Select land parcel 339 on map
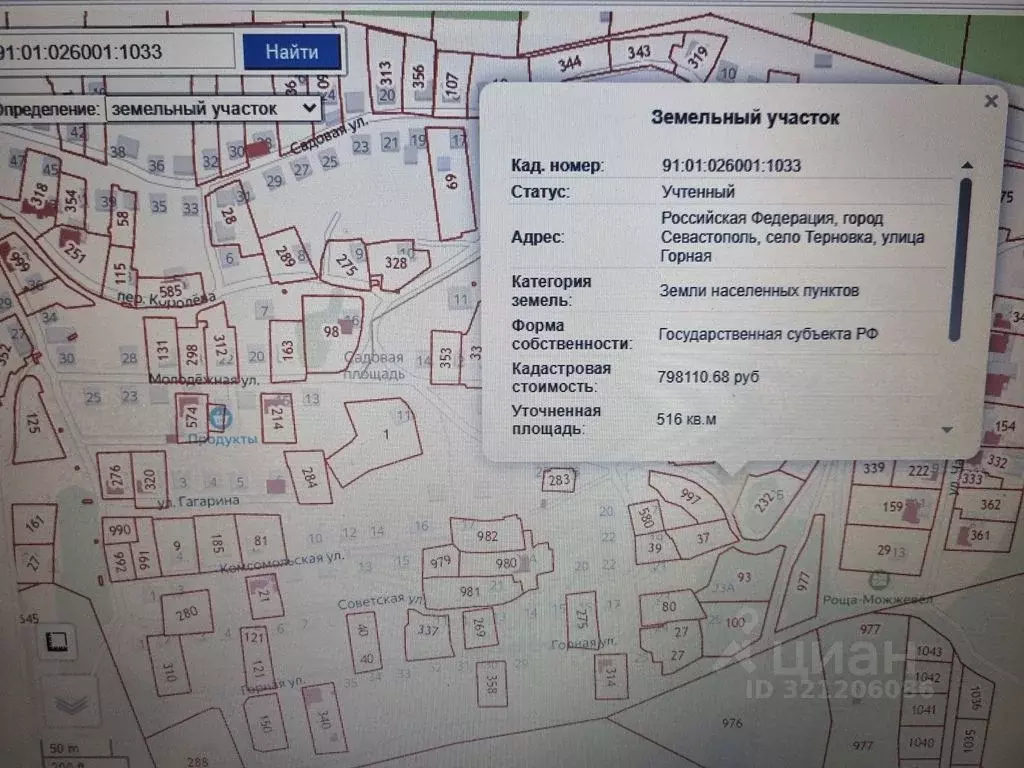 (x=873, y=468)
